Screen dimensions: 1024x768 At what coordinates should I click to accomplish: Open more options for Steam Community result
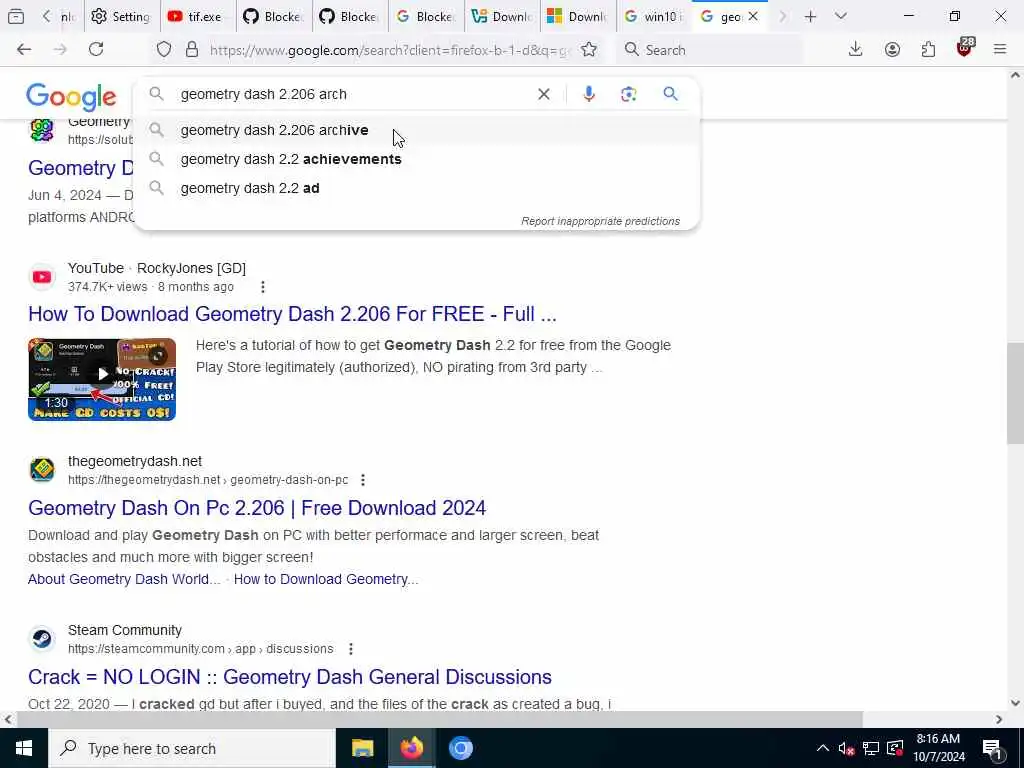click(351, 649)
